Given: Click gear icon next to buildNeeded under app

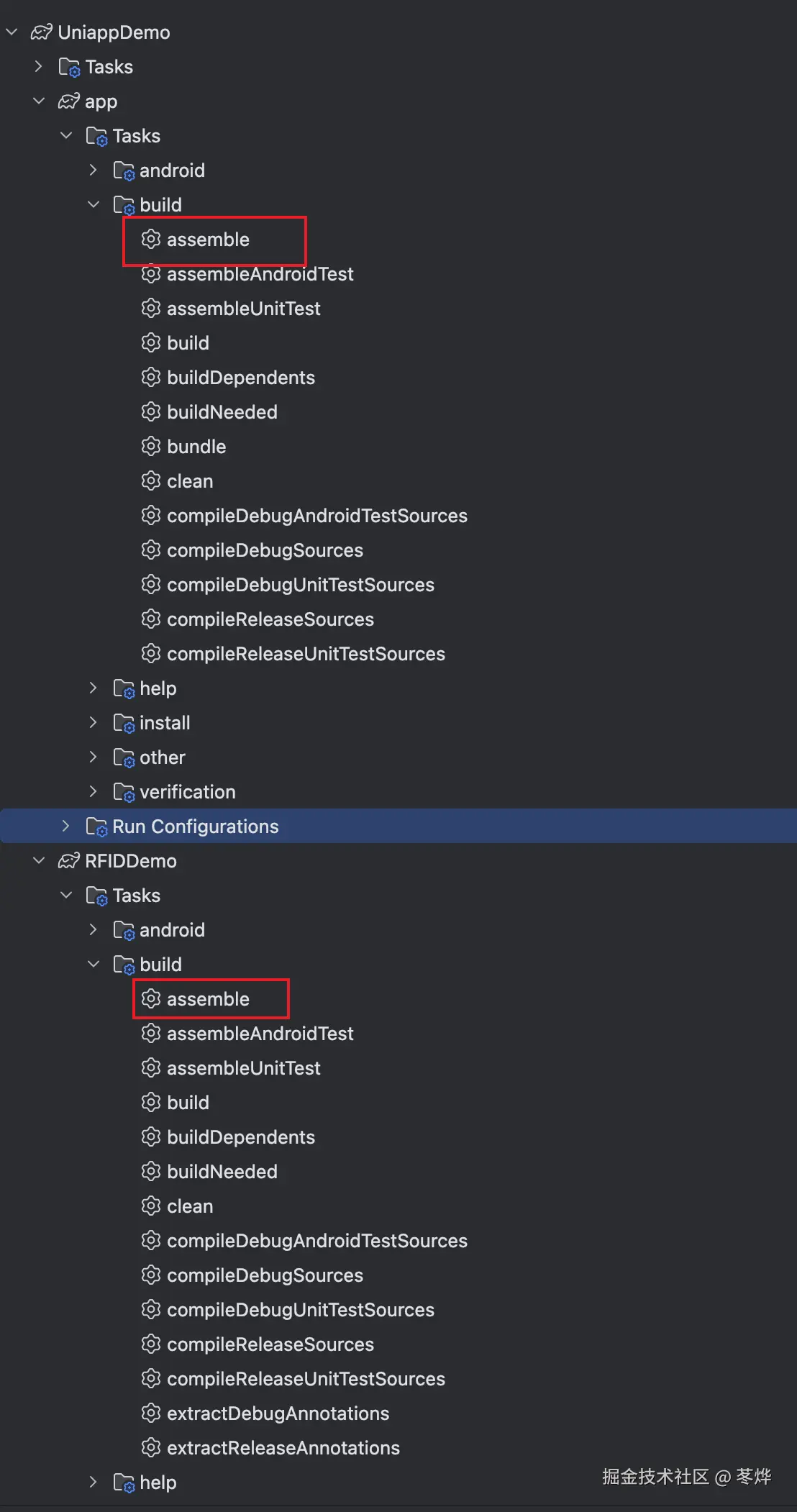Looking at the screenshot, I should [150, 412].
